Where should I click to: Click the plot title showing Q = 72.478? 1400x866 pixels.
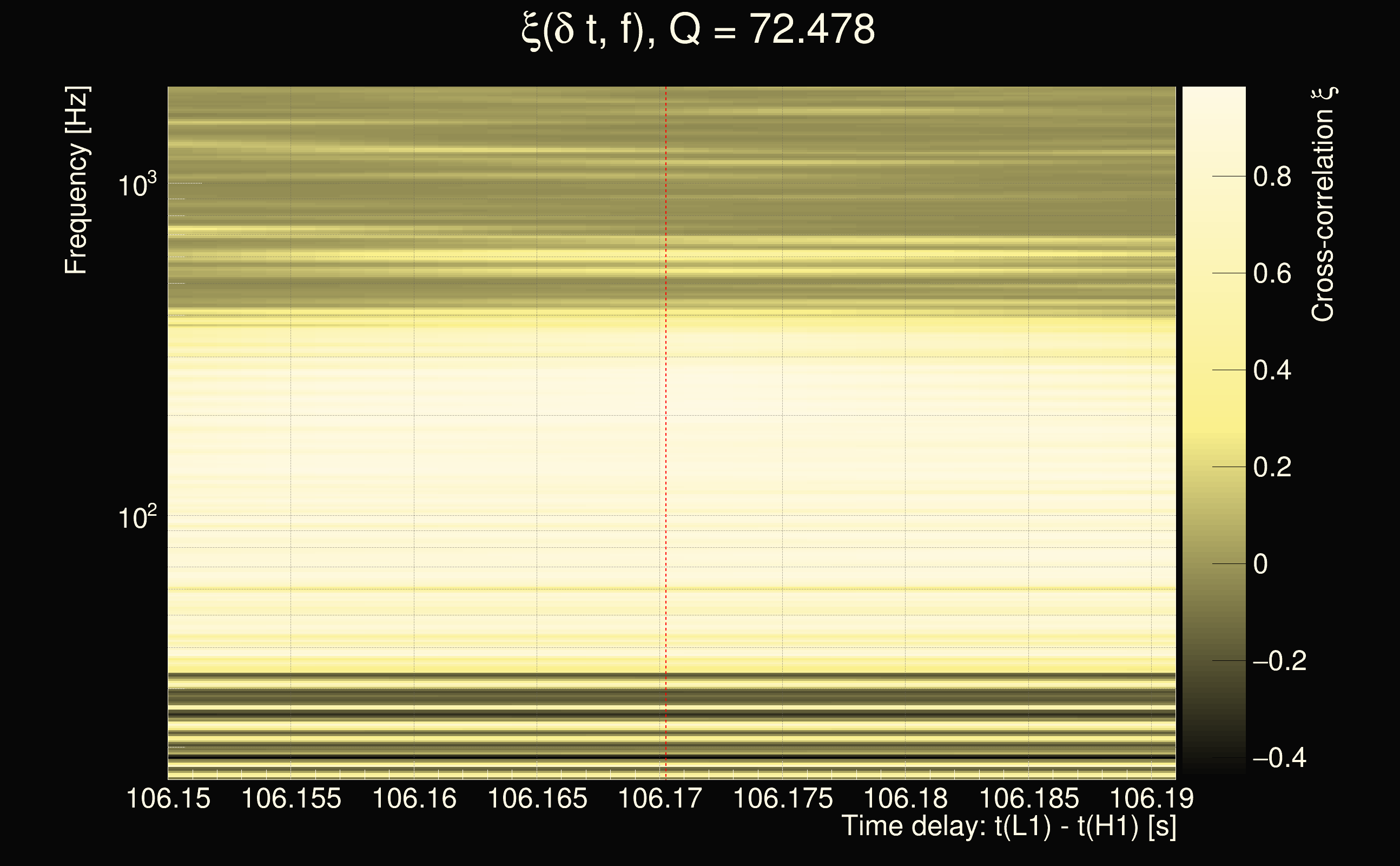point(698,30)
